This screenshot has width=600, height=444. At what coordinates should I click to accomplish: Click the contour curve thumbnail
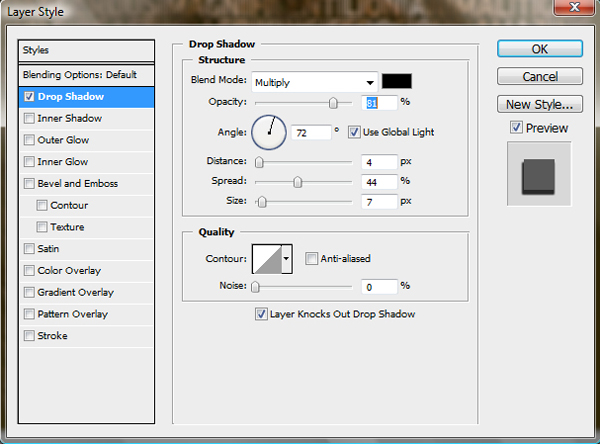[x=267, y=259]
